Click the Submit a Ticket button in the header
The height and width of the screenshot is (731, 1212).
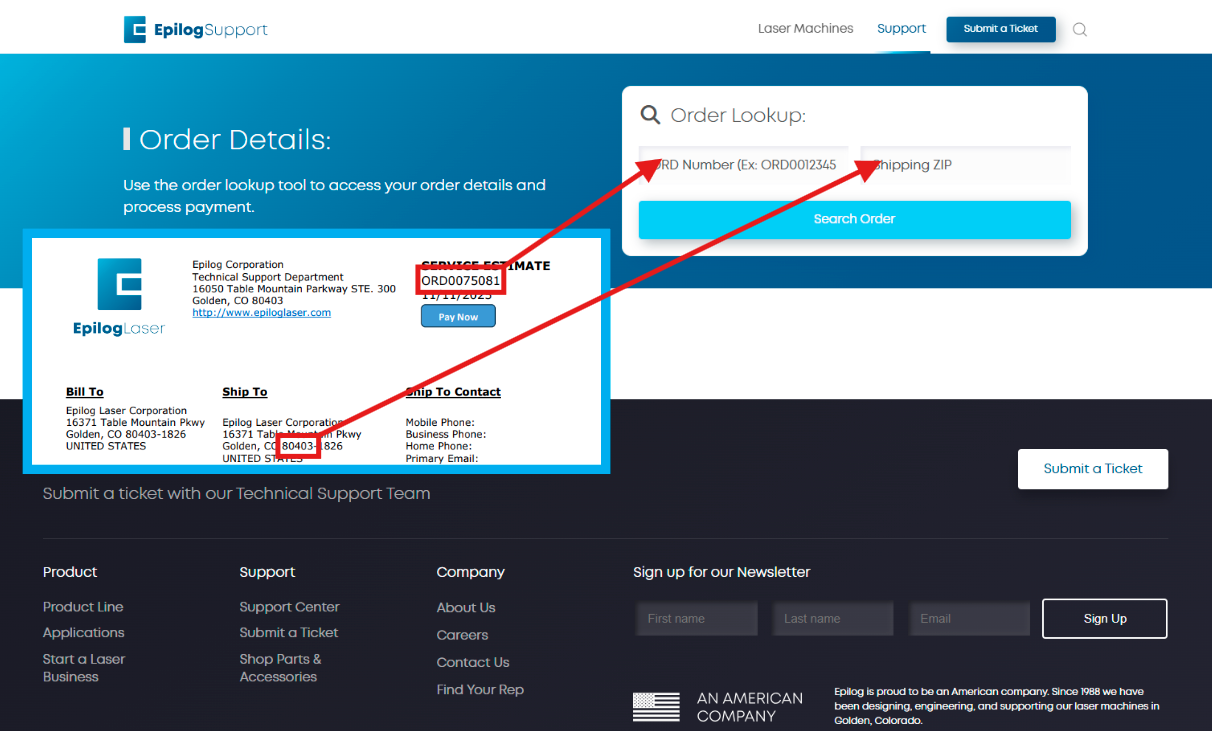tap(1000, 29)
